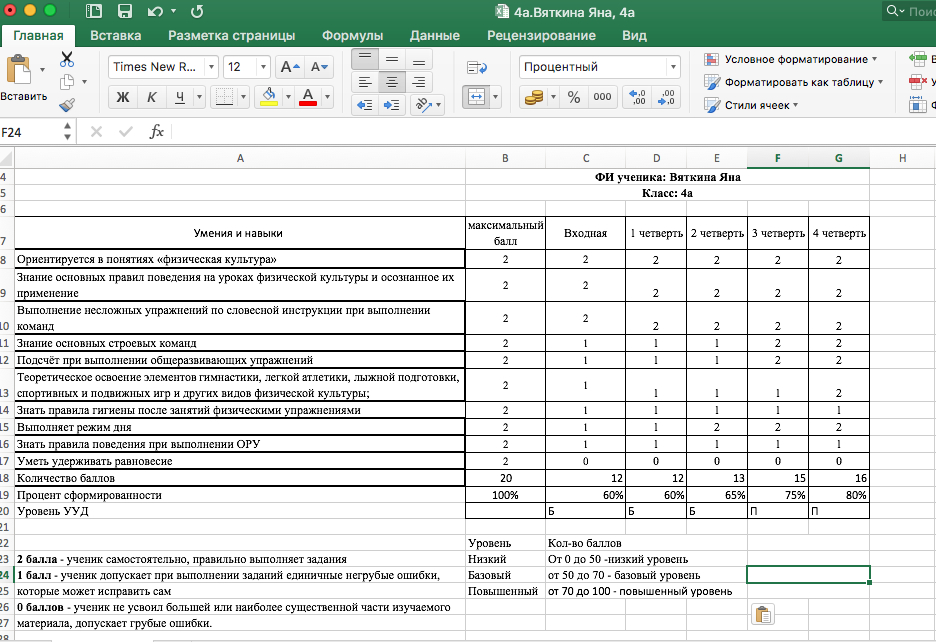Image resolution: width=936 pixels, height=642 pixels.
Task: Apply cell borders button
Action: tap(224, 96)
